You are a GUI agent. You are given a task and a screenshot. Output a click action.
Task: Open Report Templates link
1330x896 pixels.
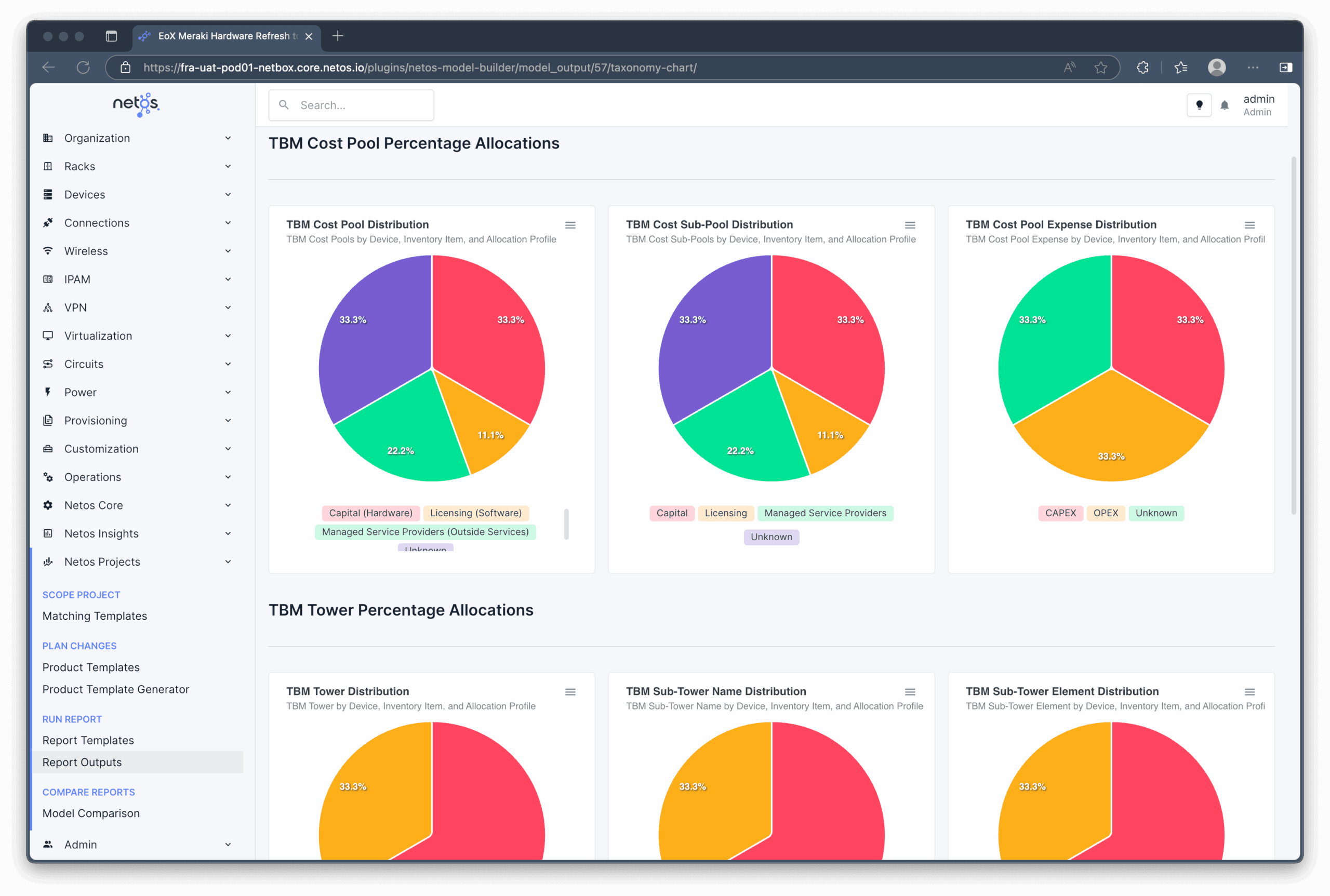pyautogui.click(x=88, y=740)
